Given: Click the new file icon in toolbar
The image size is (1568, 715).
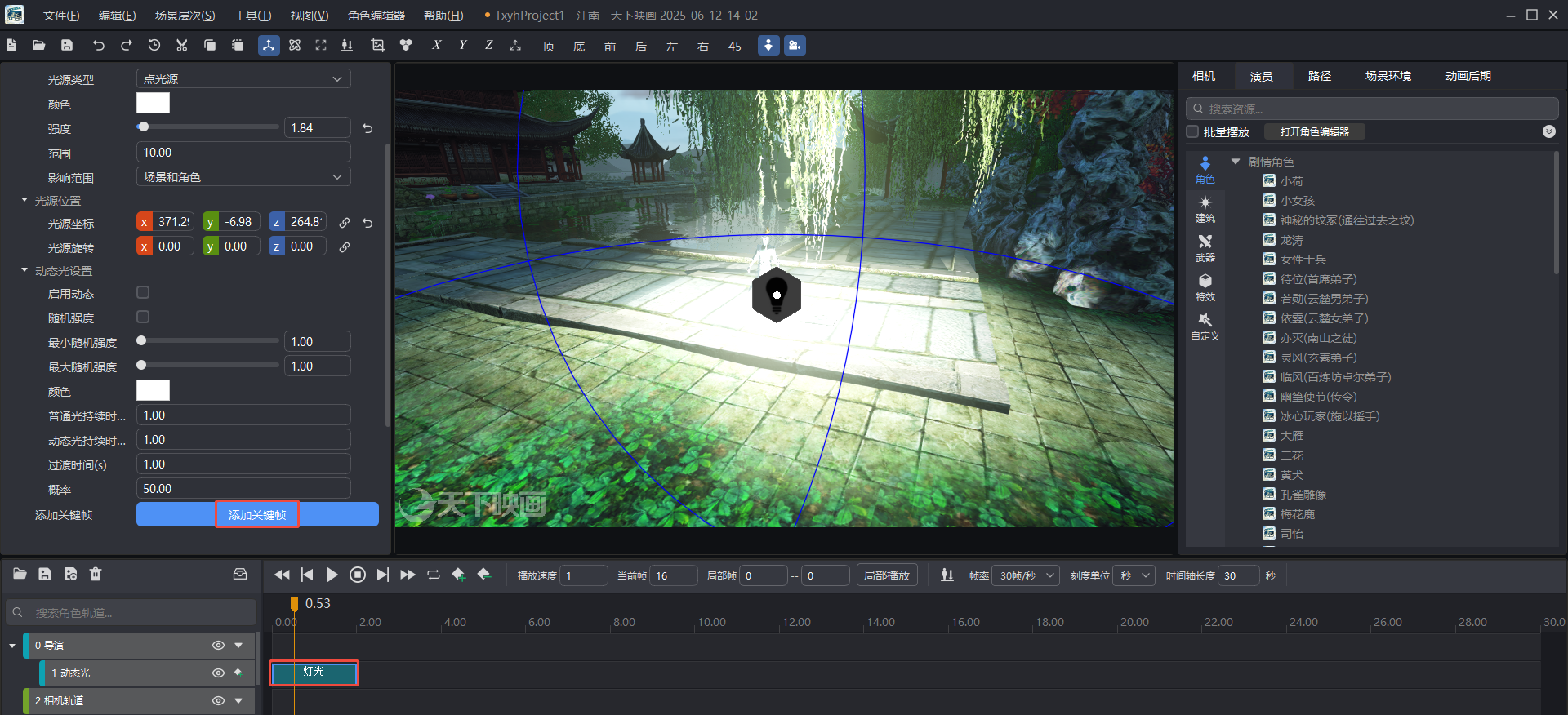Looking at the screenshot, I should (11, 46).
